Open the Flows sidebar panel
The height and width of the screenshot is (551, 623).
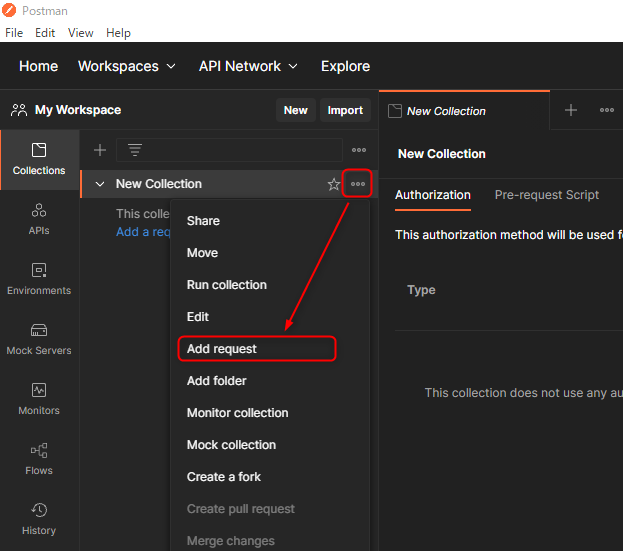click(39, 460)
